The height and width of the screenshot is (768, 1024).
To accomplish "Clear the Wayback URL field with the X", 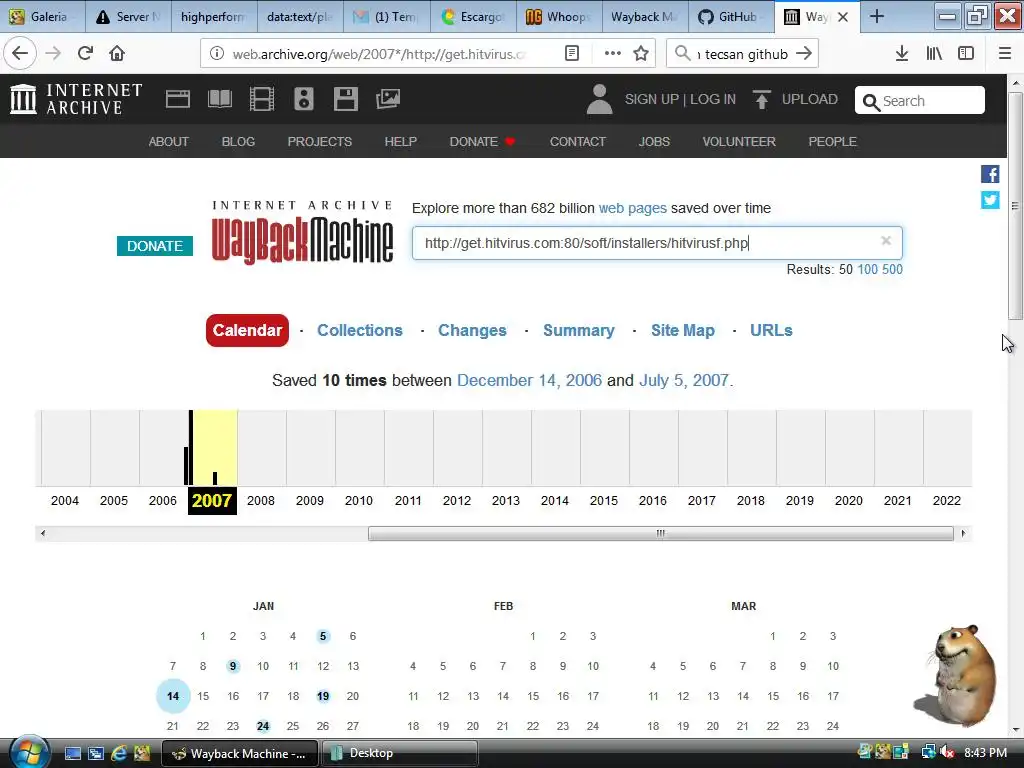I will [x=886, y=241].
